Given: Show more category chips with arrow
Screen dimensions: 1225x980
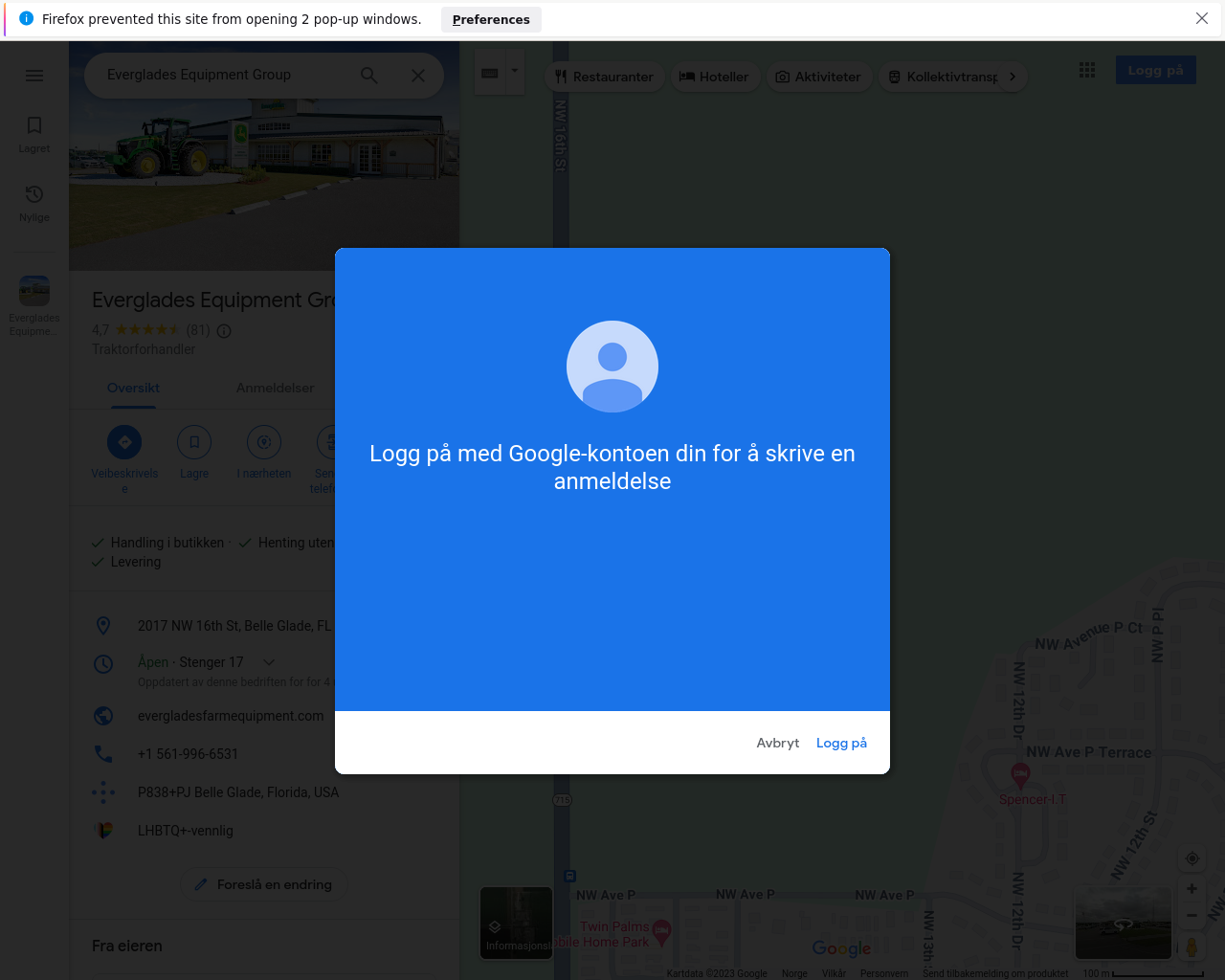Looking at the screenshot, I should [x=1013, y=77].
